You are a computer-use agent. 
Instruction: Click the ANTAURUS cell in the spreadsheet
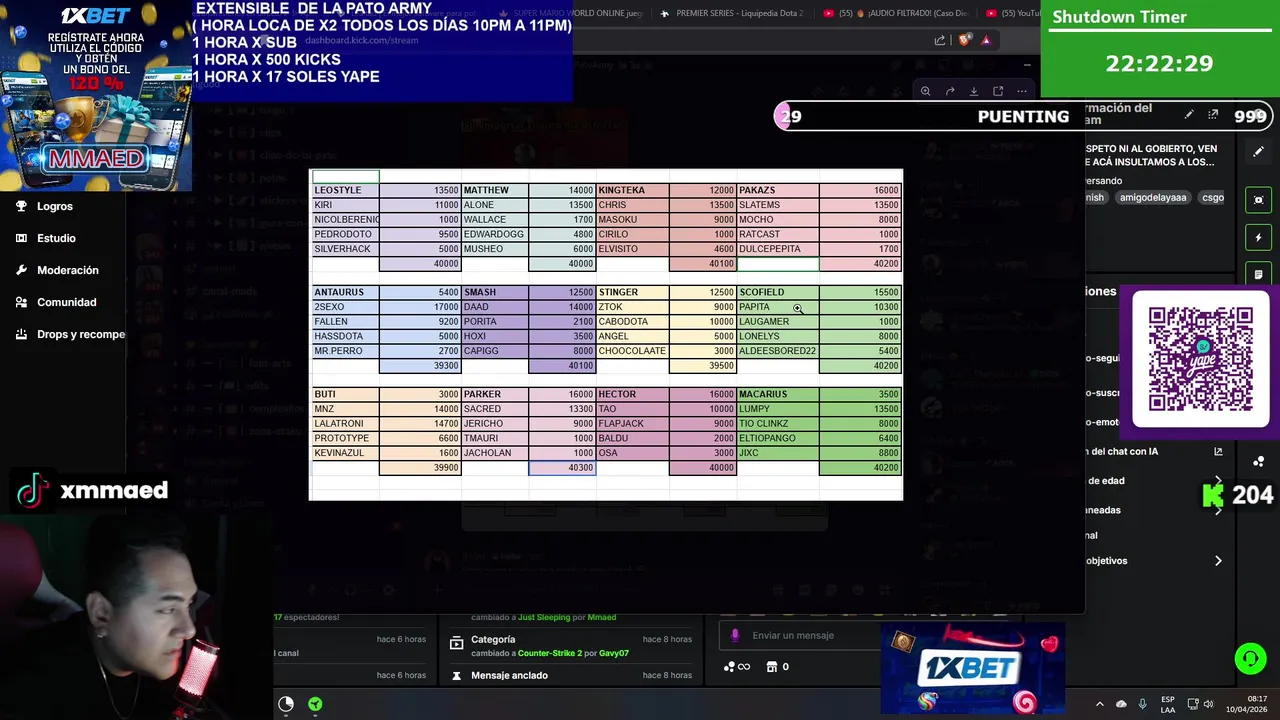[346, 292]
